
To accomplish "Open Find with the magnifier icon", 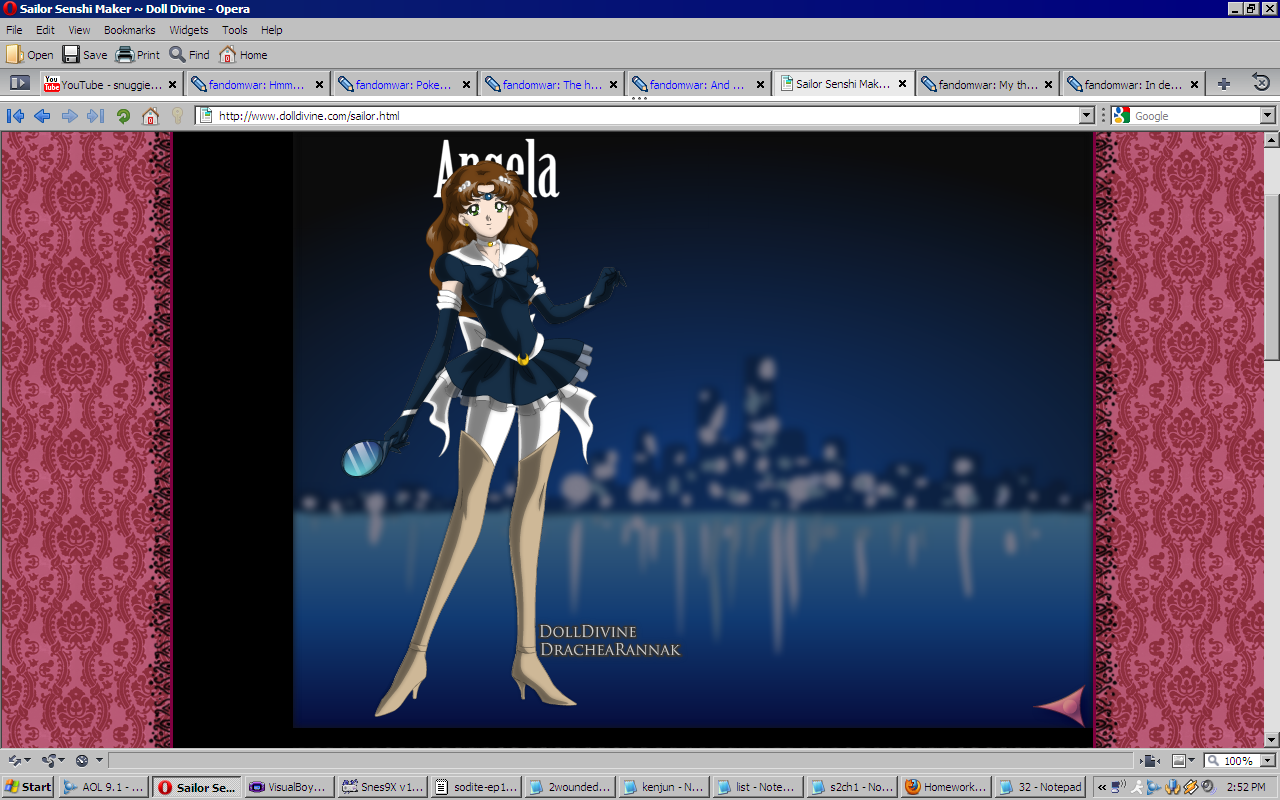I will click(x=177, y=55).
